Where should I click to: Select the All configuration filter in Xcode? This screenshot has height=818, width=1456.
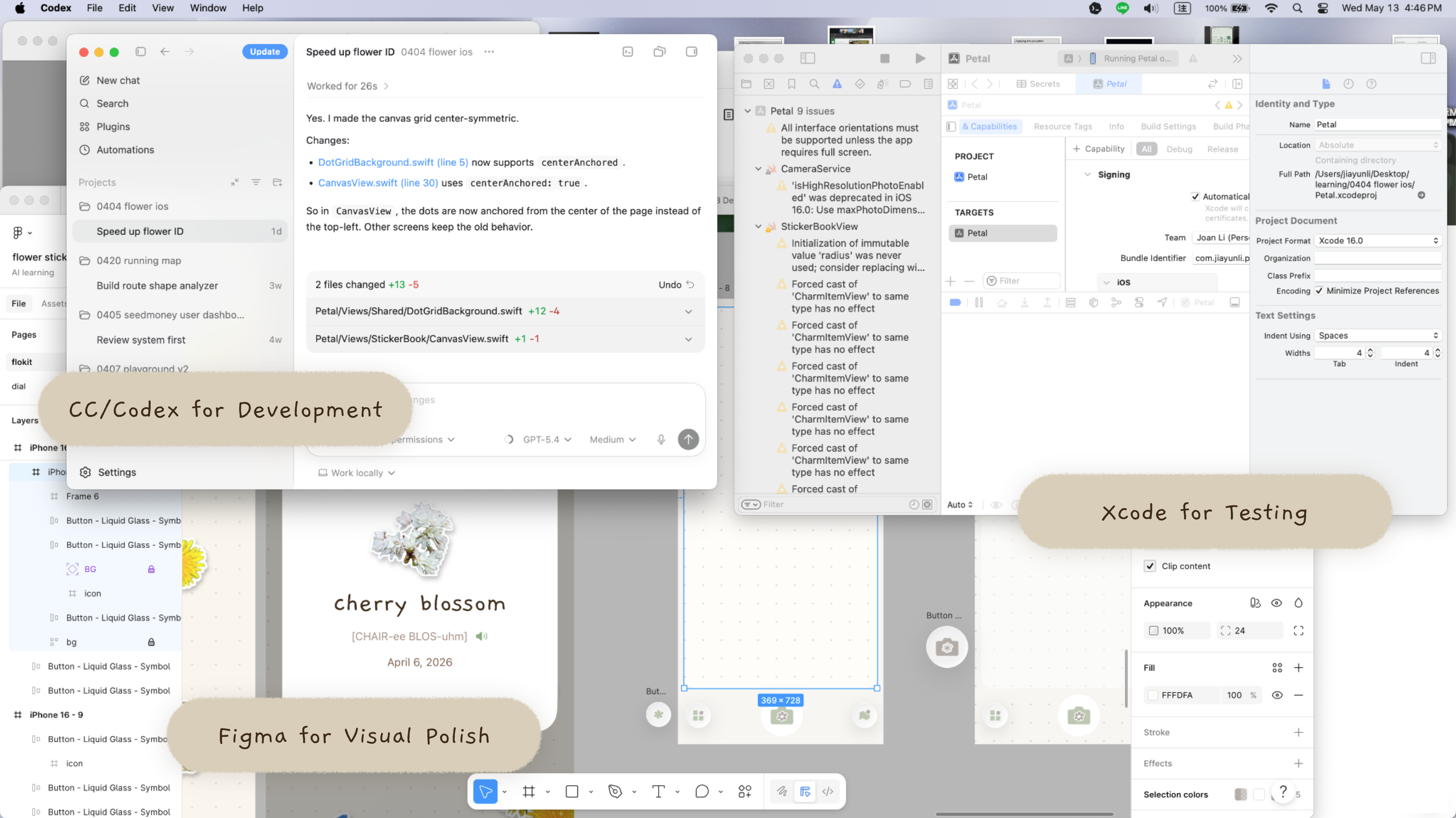(1146, 149)
